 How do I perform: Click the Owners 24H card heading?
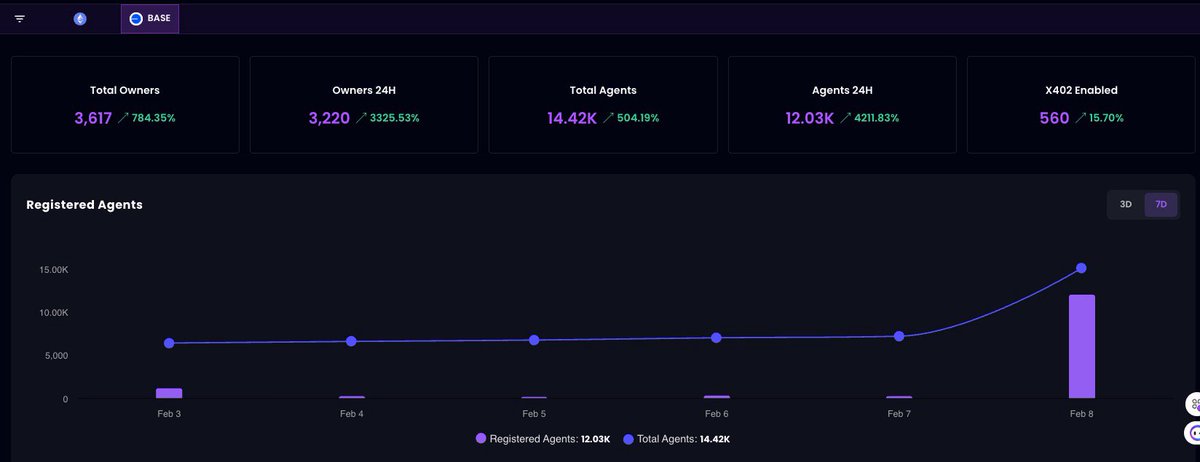point(364,90)
